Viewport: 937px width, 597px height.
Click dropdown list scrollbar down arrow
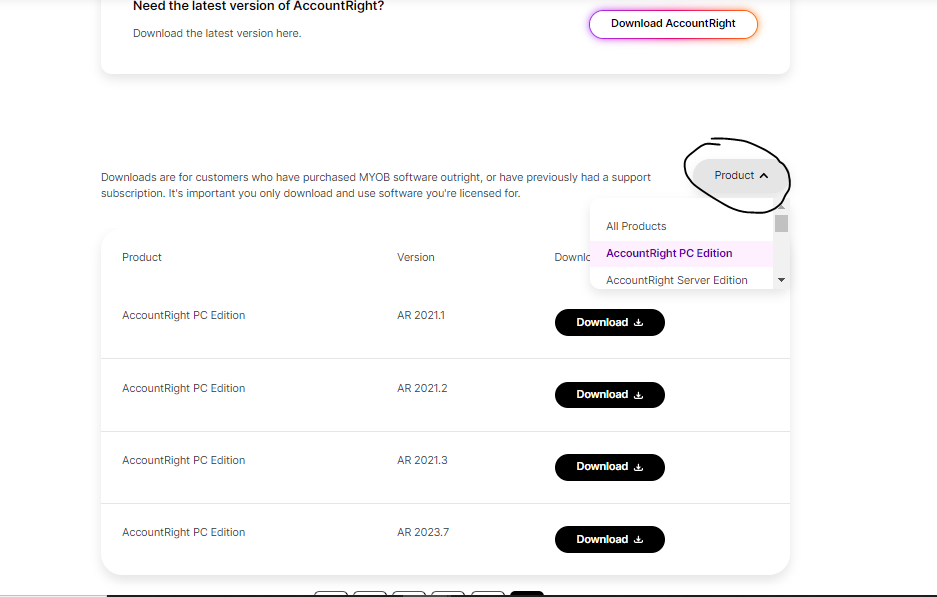[781, 280]
